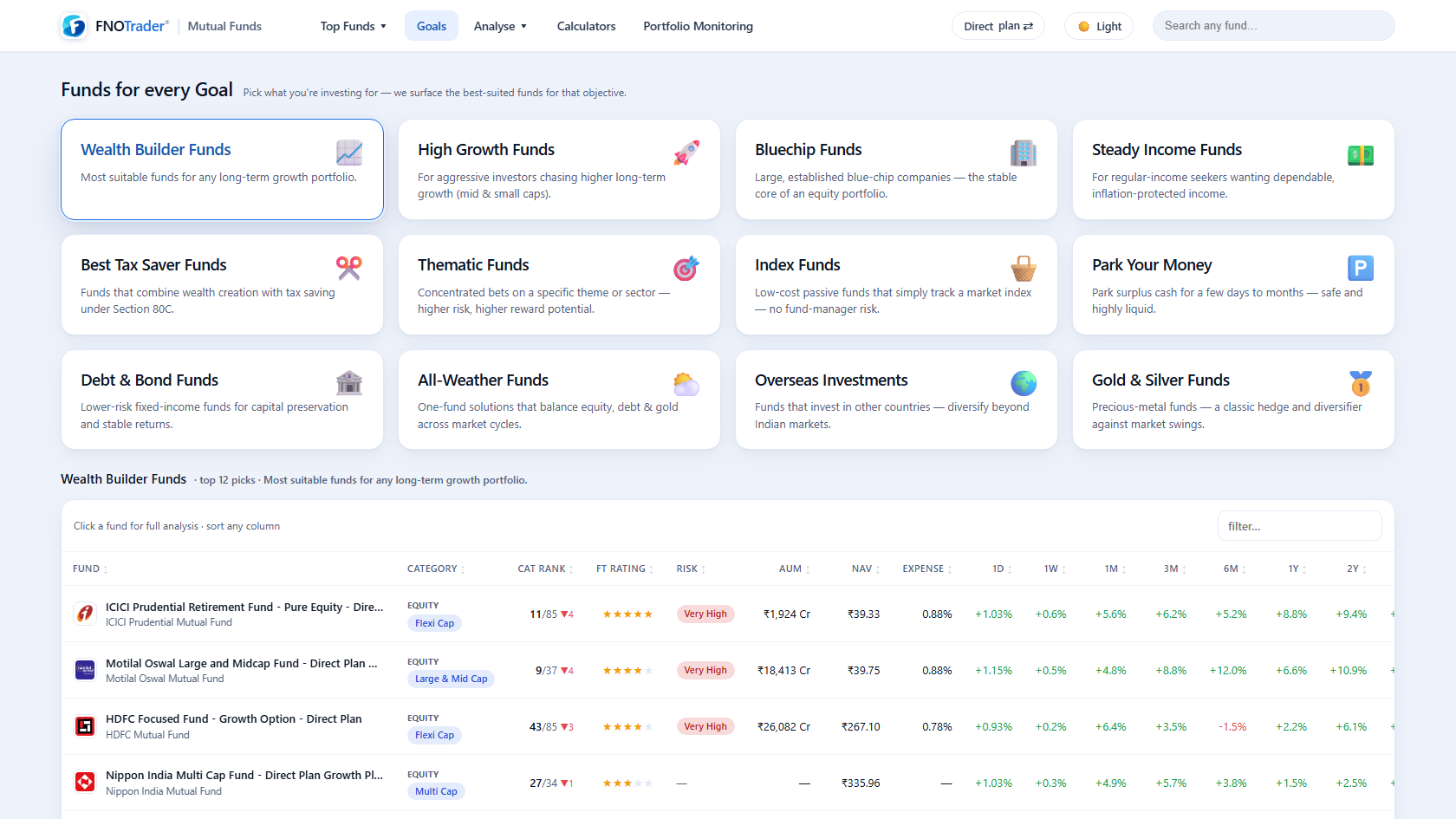Choose the Steady Income Funds card
The height and width of the screenshot is (819, 1456).
1233,169
